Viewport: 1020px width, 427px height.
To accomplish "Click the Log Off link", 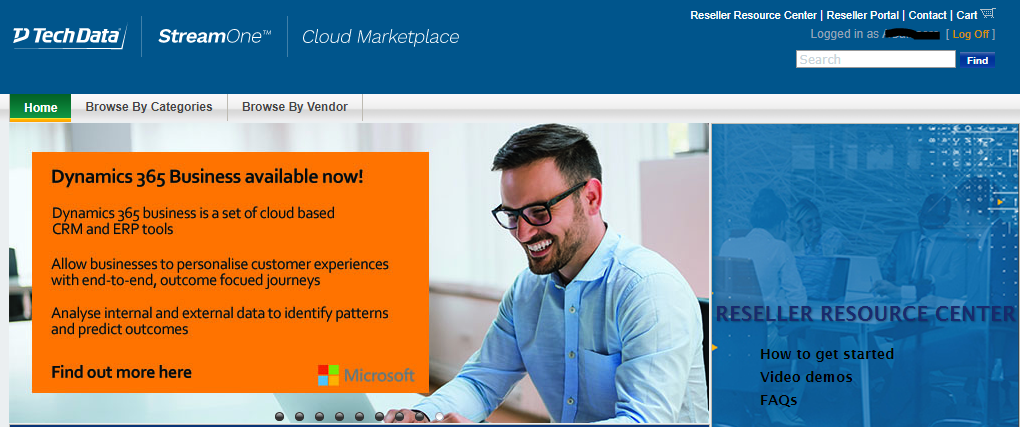I will [x=970, y=34].
